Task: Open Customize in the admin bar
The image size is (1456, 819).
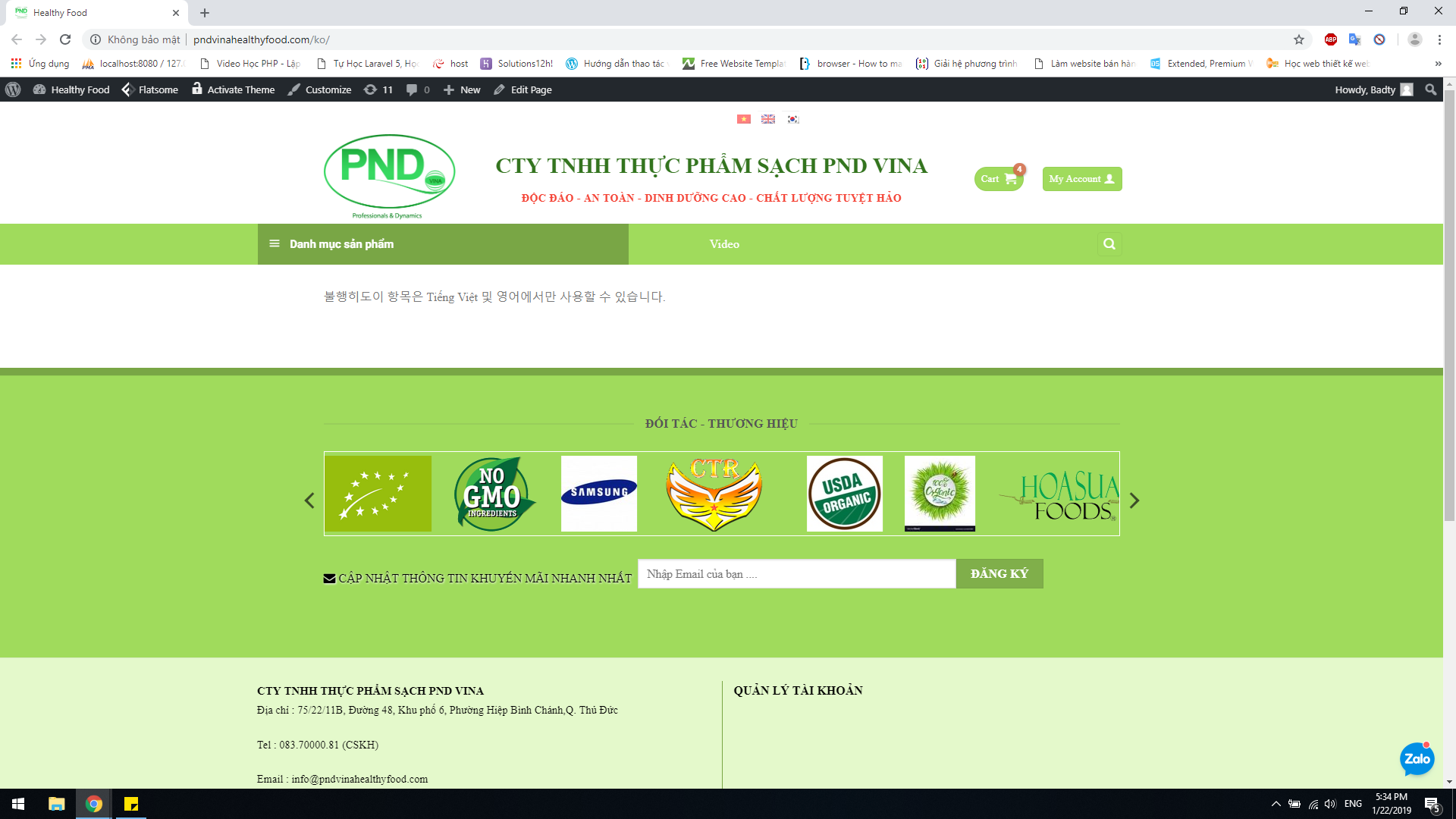Action: (x=320, y=89)
